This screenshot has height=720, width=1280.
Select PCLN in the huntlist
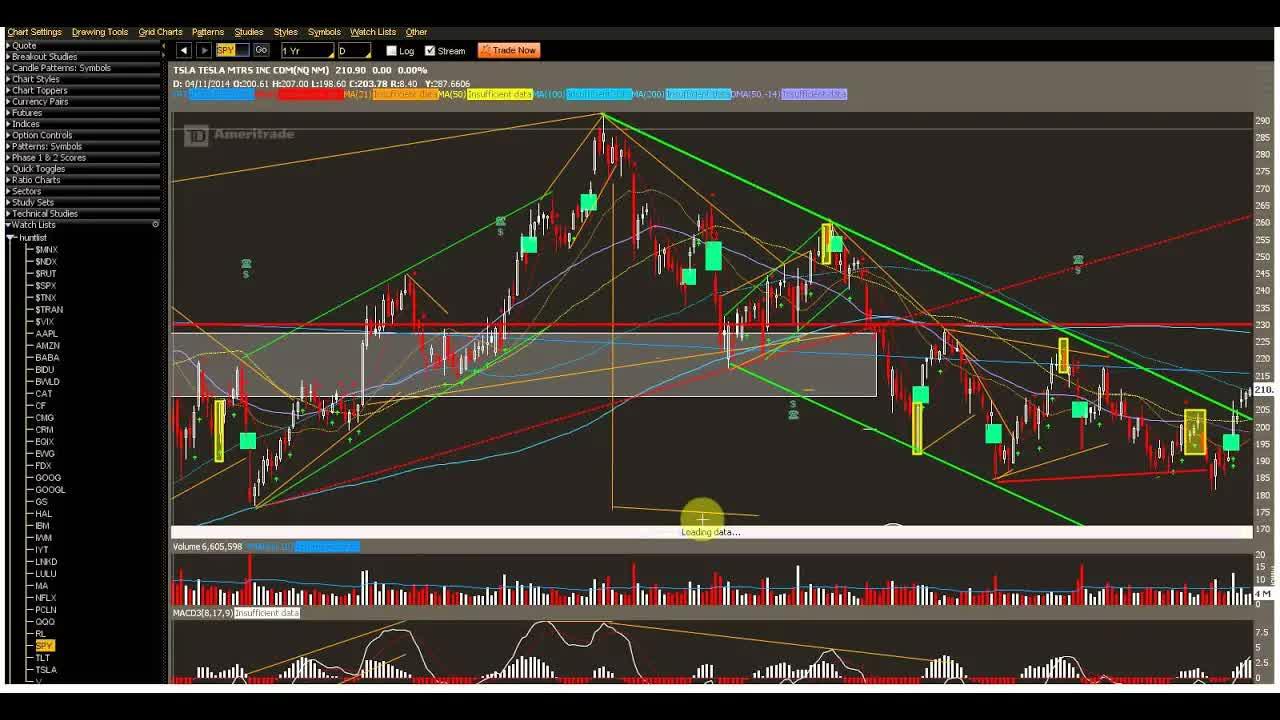click(x=45, y=610)
